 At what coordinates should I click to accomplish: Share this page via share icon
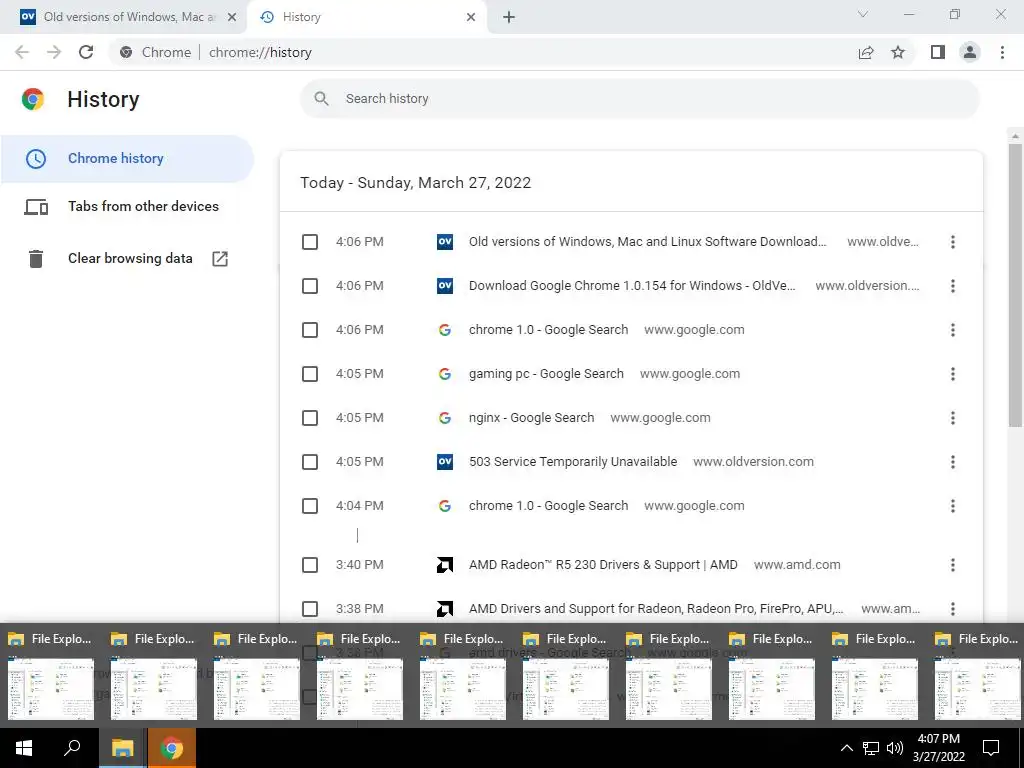click(866, 52)
